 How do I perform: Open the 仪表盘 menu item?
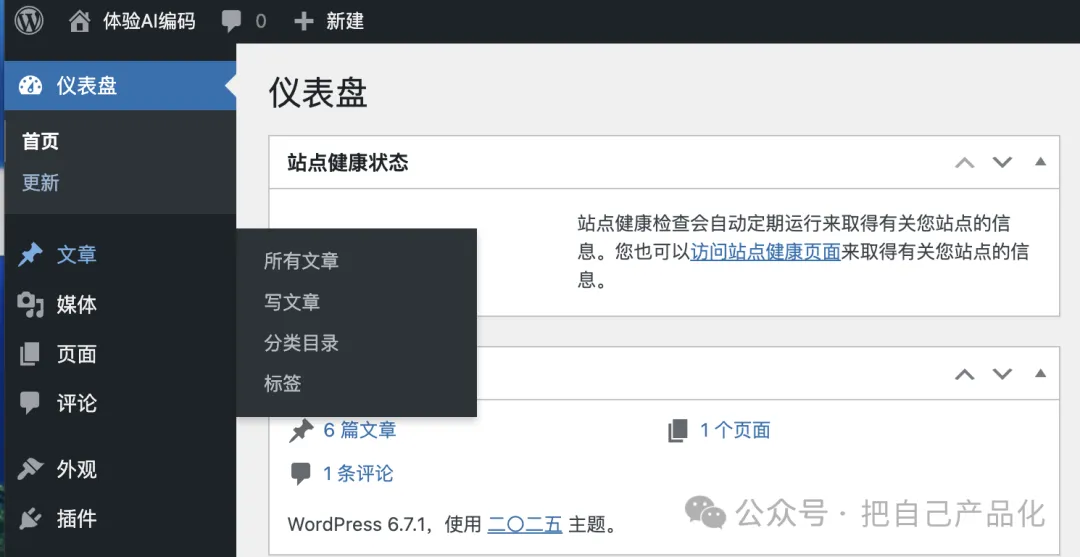coord(121,85)
